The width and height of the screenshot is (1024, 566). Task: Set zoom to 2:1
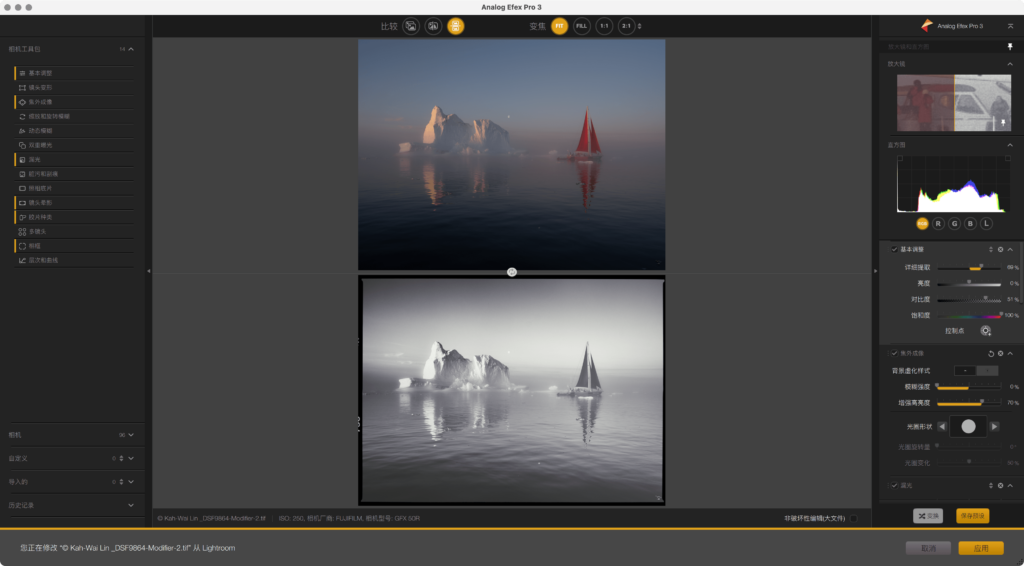(626, 26)
